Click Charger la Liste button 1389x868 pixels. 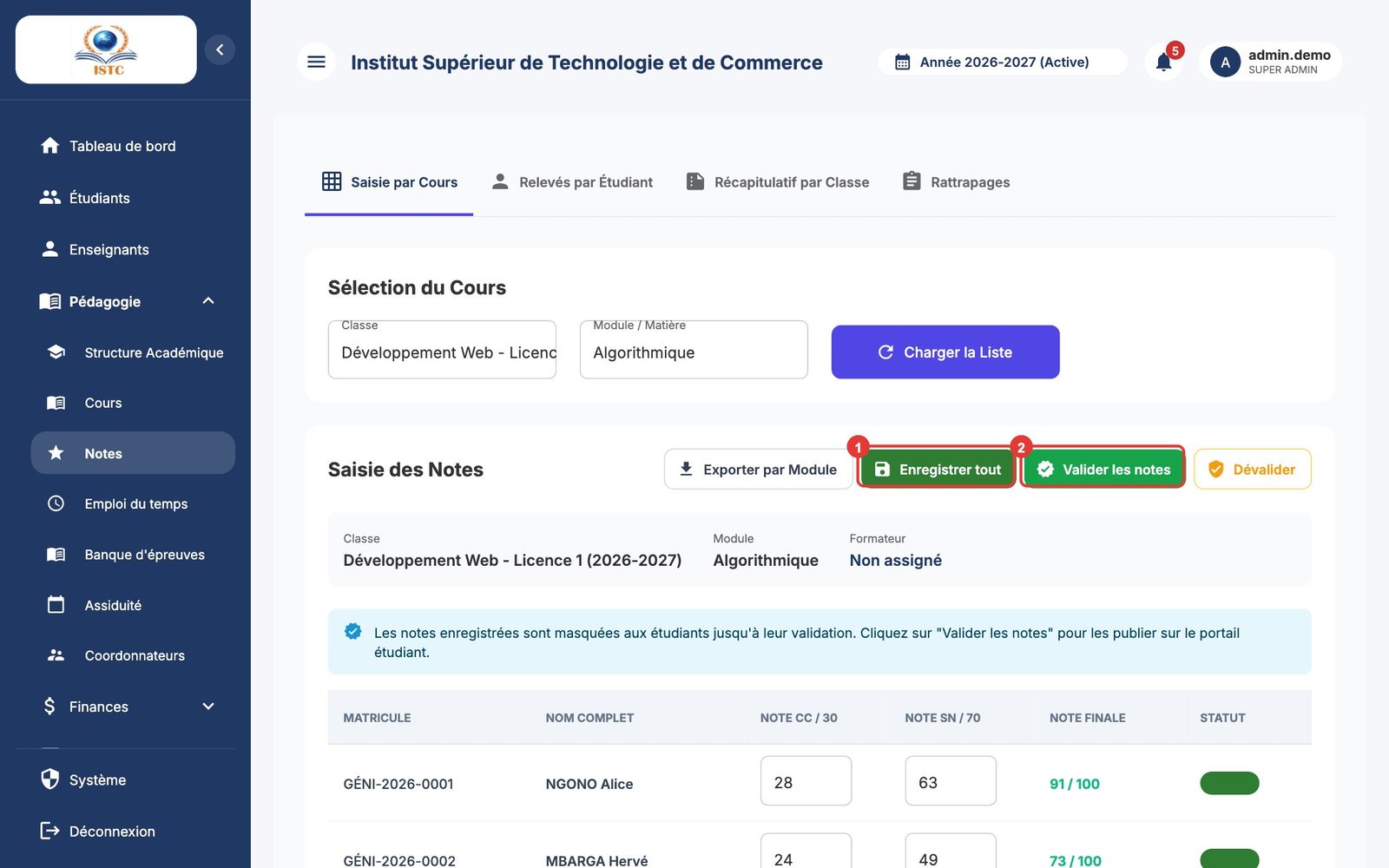(945, 352)
